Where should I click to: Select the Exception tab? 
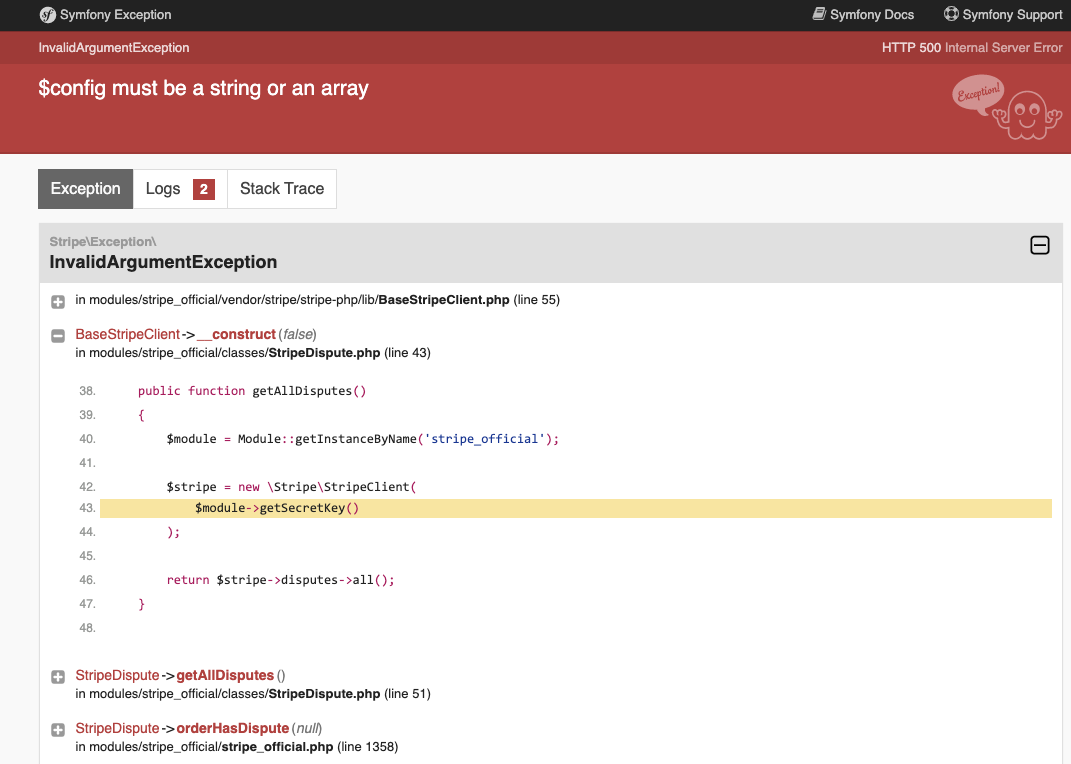tap(85, 189)
